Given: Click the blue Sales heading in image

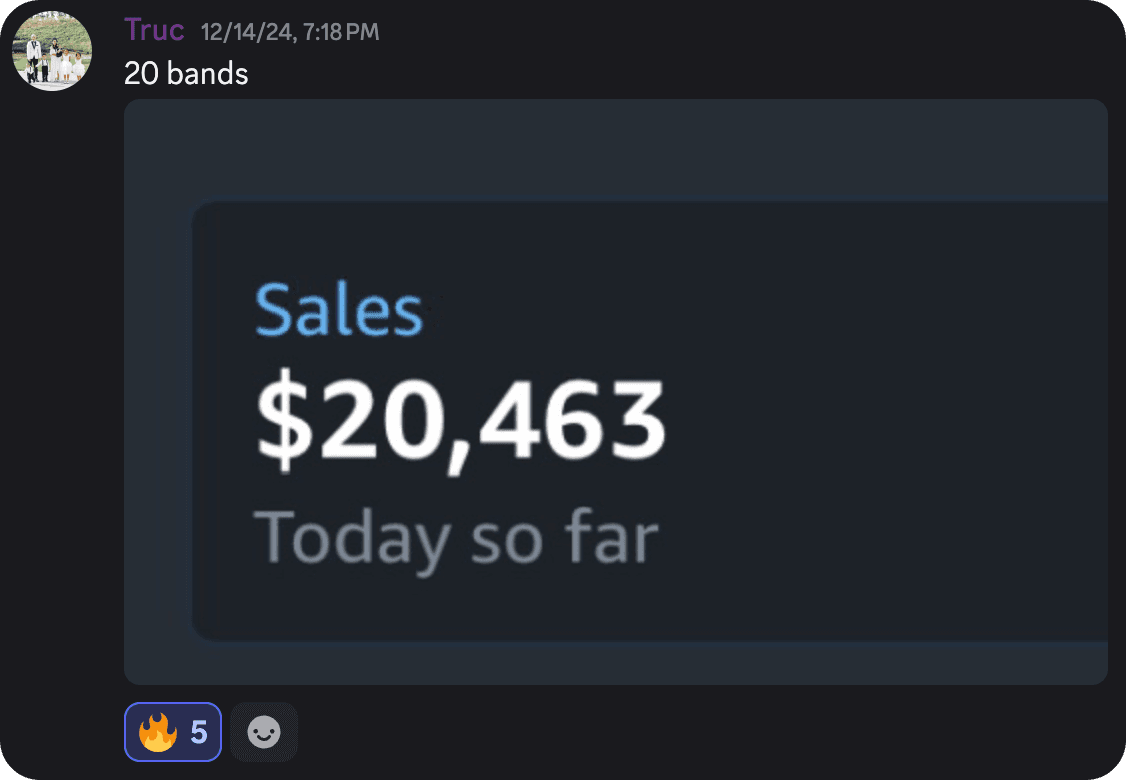Looking at the screenshot, I should (339, 310).
